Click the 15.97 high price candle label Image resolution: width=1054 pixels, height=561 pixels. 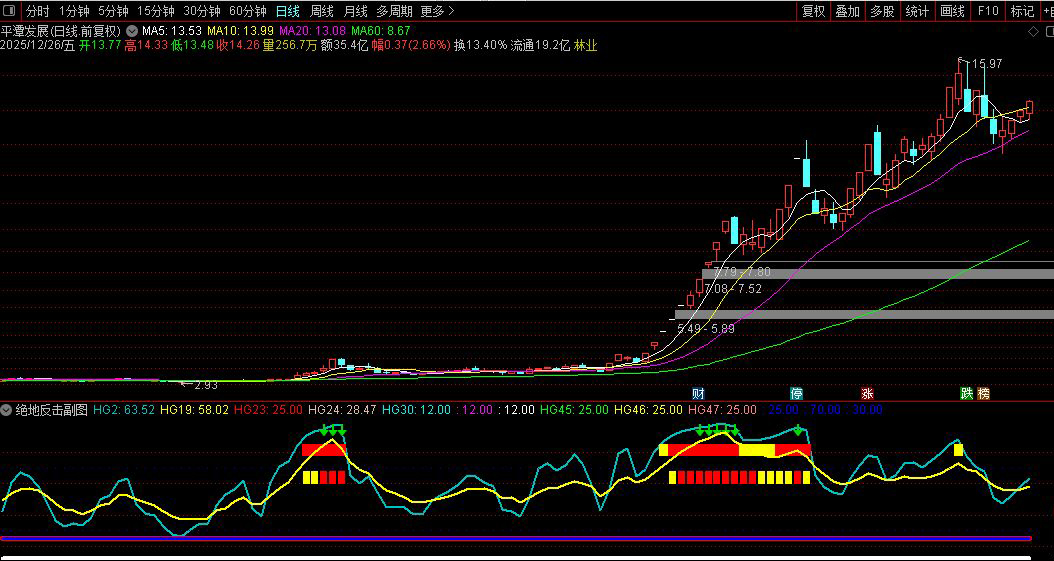986,64
